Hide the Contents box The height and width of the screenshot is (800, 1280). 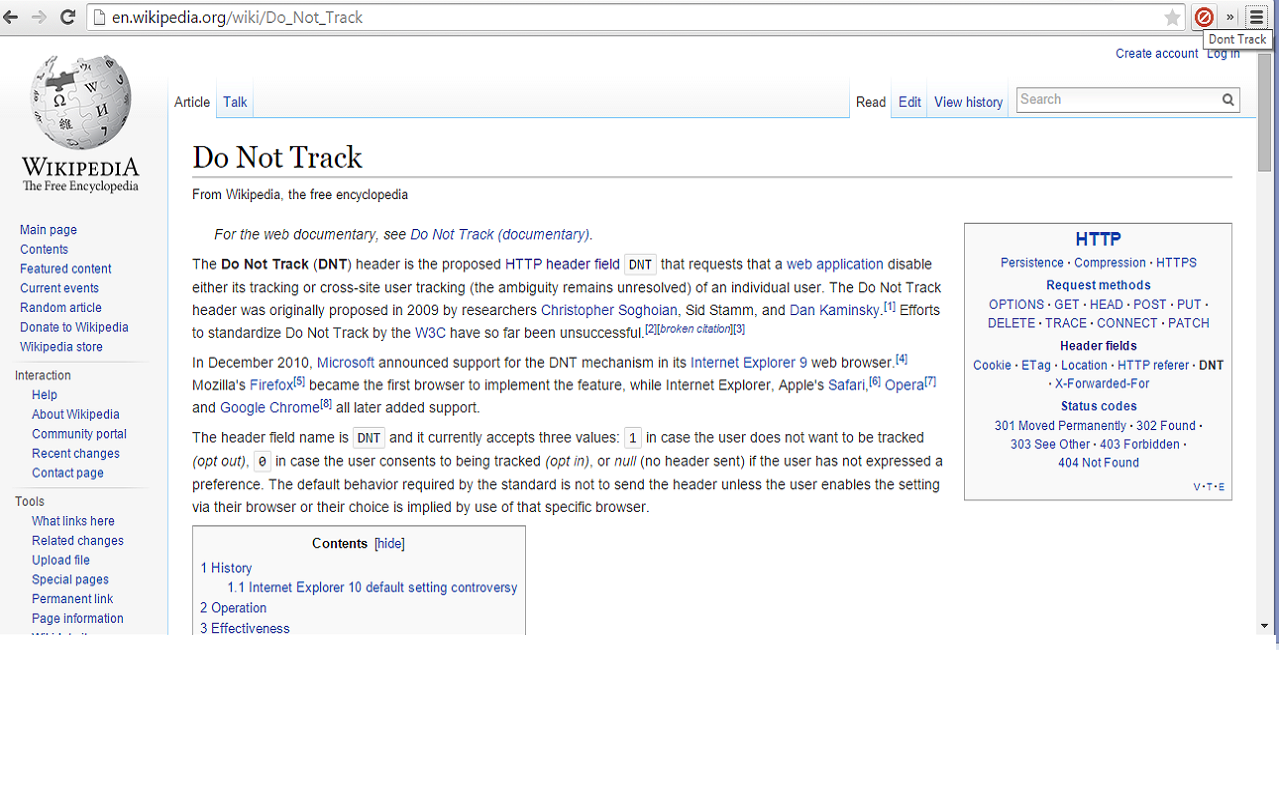388,543
